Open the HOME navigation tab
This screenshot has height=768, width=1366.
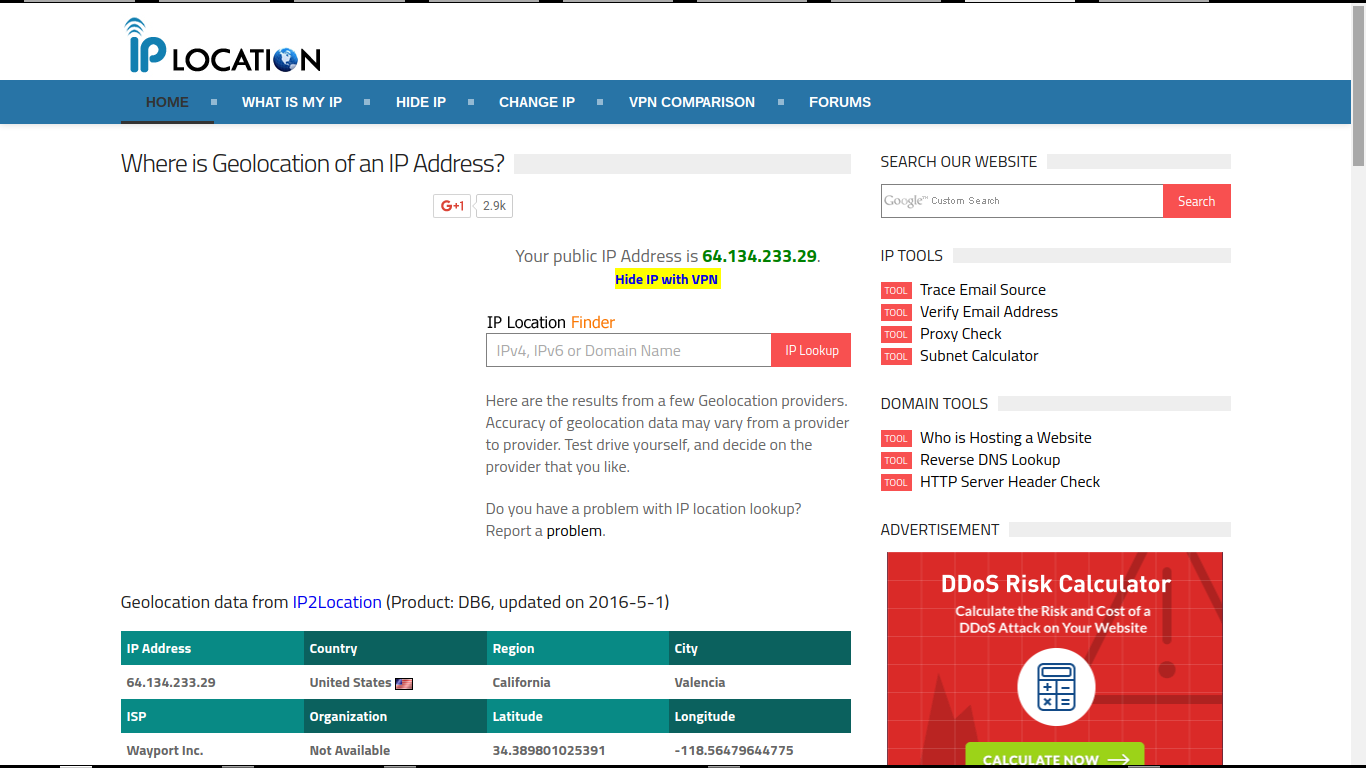(167, 102)
